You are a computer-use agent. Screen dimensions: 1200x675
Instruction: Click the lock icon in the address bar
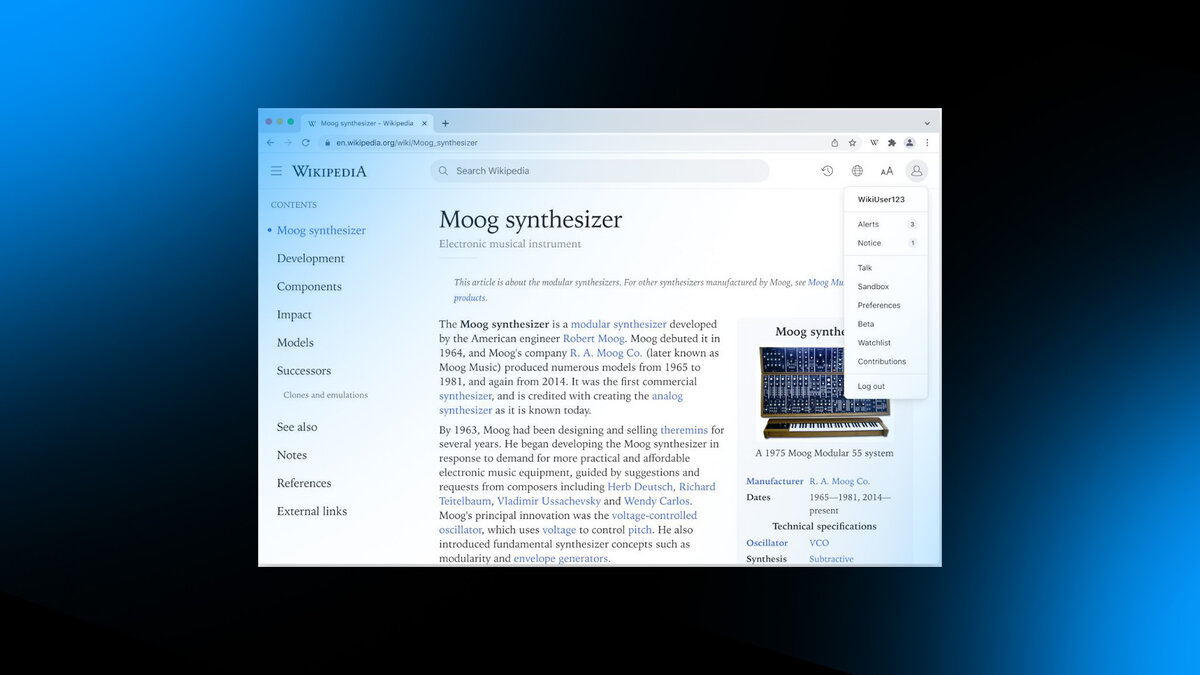pyautogui.click(x=327, y=143)
